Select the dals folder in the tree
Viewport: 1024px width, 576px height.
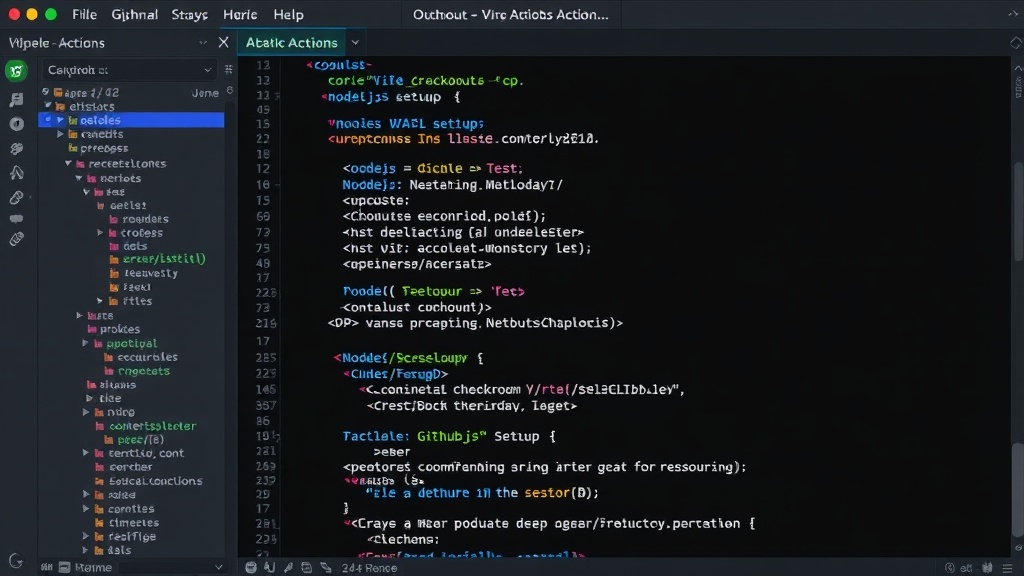119,551
